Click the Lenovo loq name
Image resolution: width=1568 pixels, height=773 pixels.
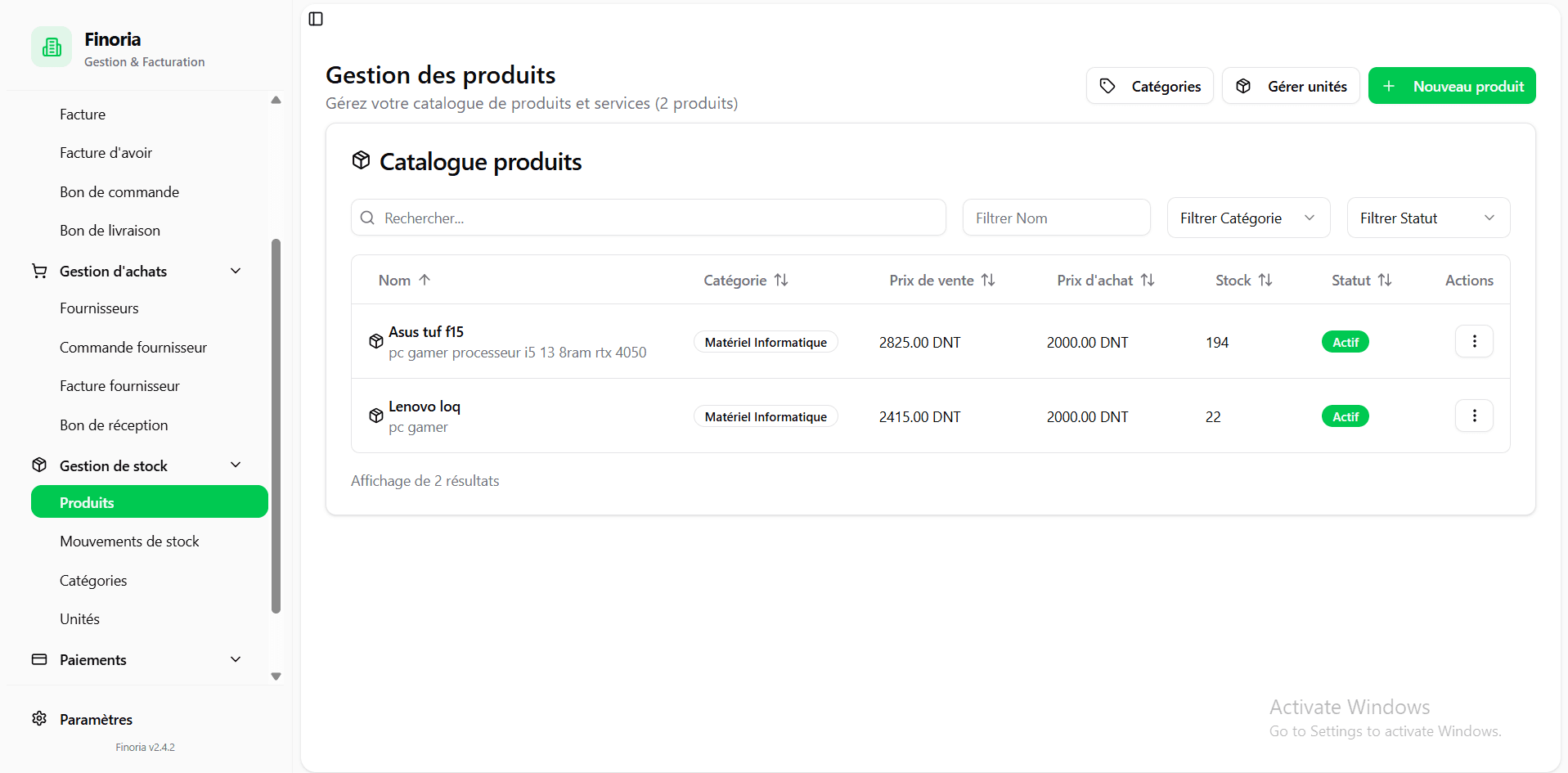(x=425, y=406)
